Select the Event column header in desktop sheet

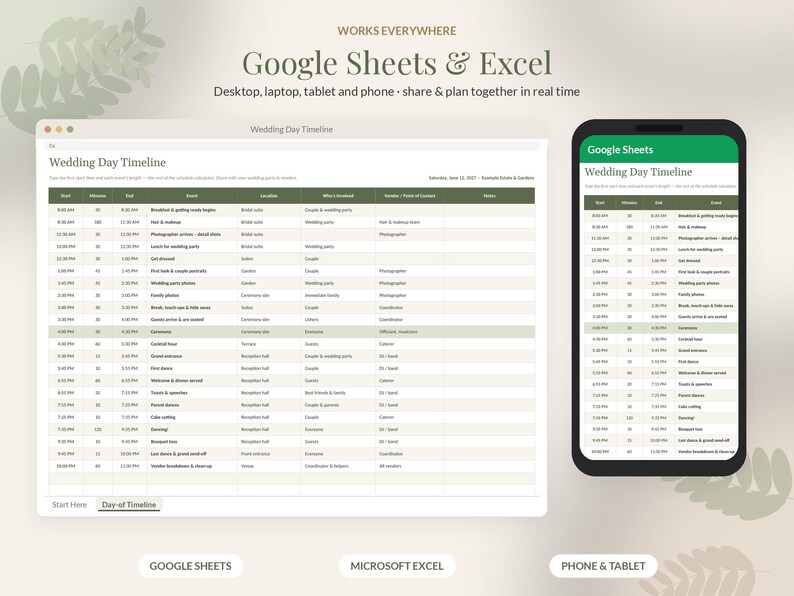(192, 195)
